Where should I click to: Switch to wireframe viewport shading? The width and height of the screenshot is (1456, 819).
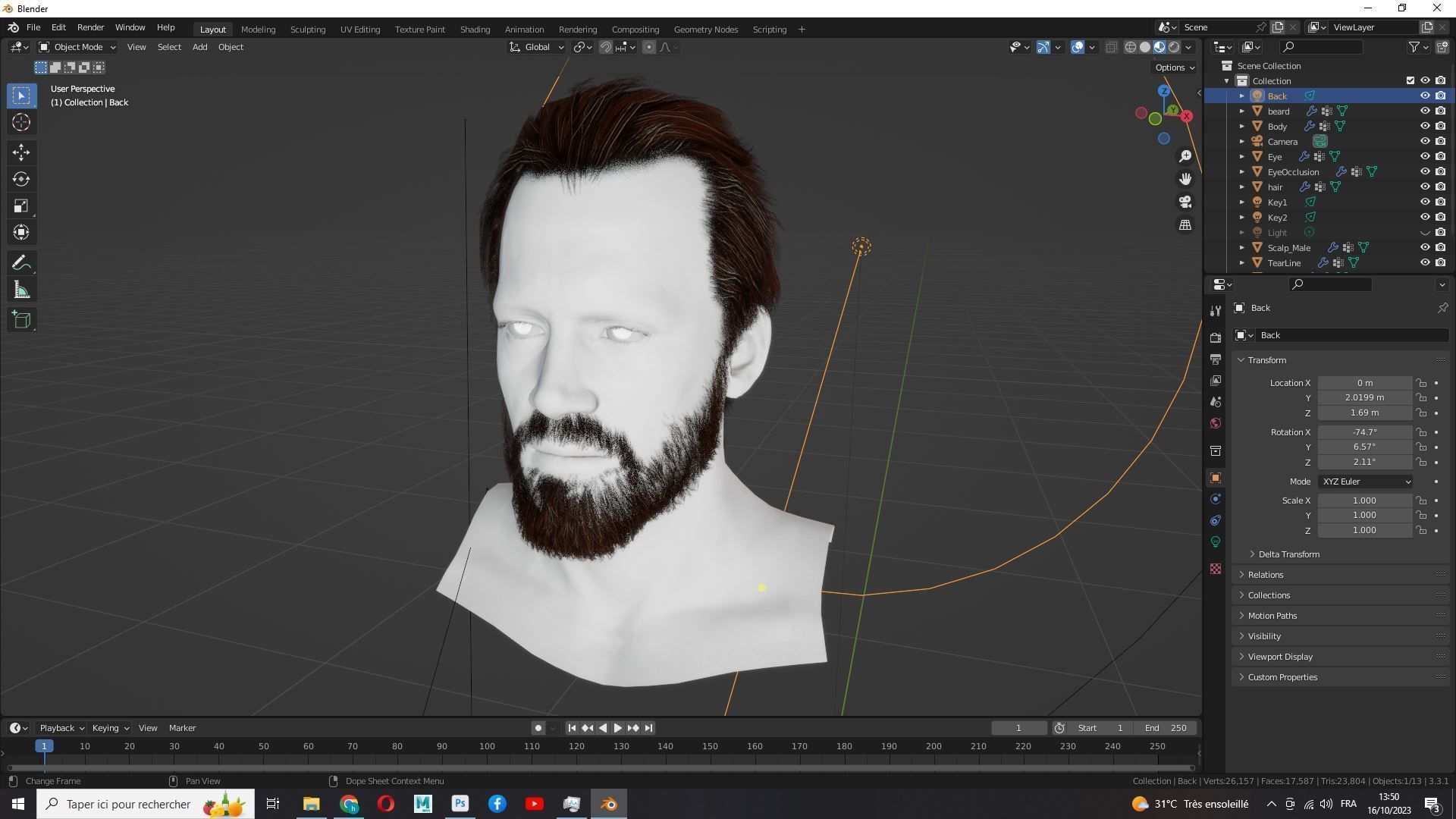click(x=1131, y=47)
